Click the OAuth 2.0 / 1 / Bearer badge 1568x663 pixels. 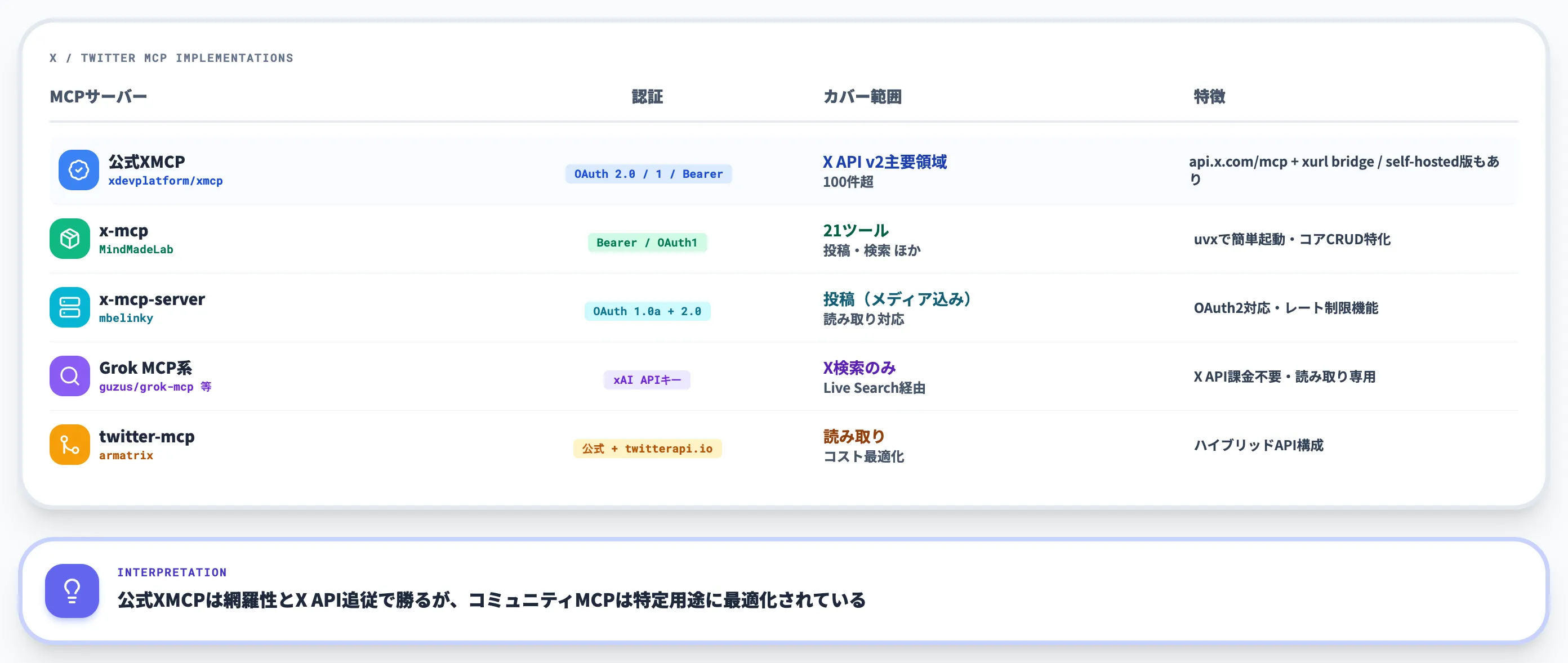(x=648, y=174)
